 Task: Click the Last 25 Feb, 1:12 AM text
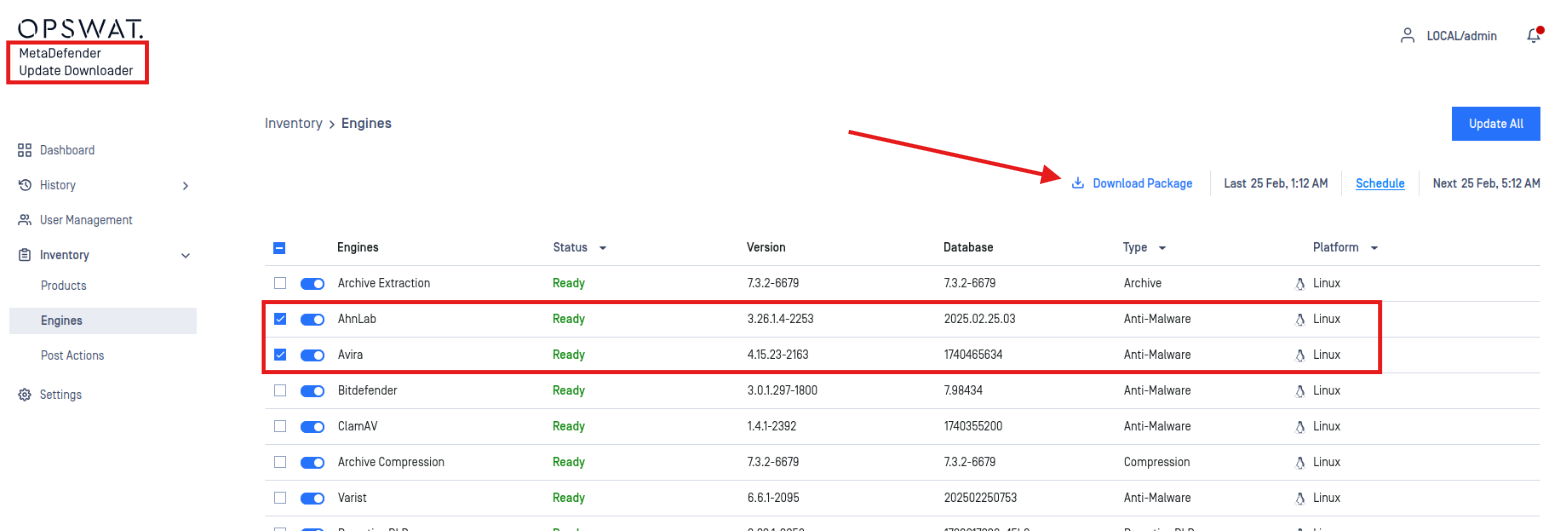point(1276,184)
